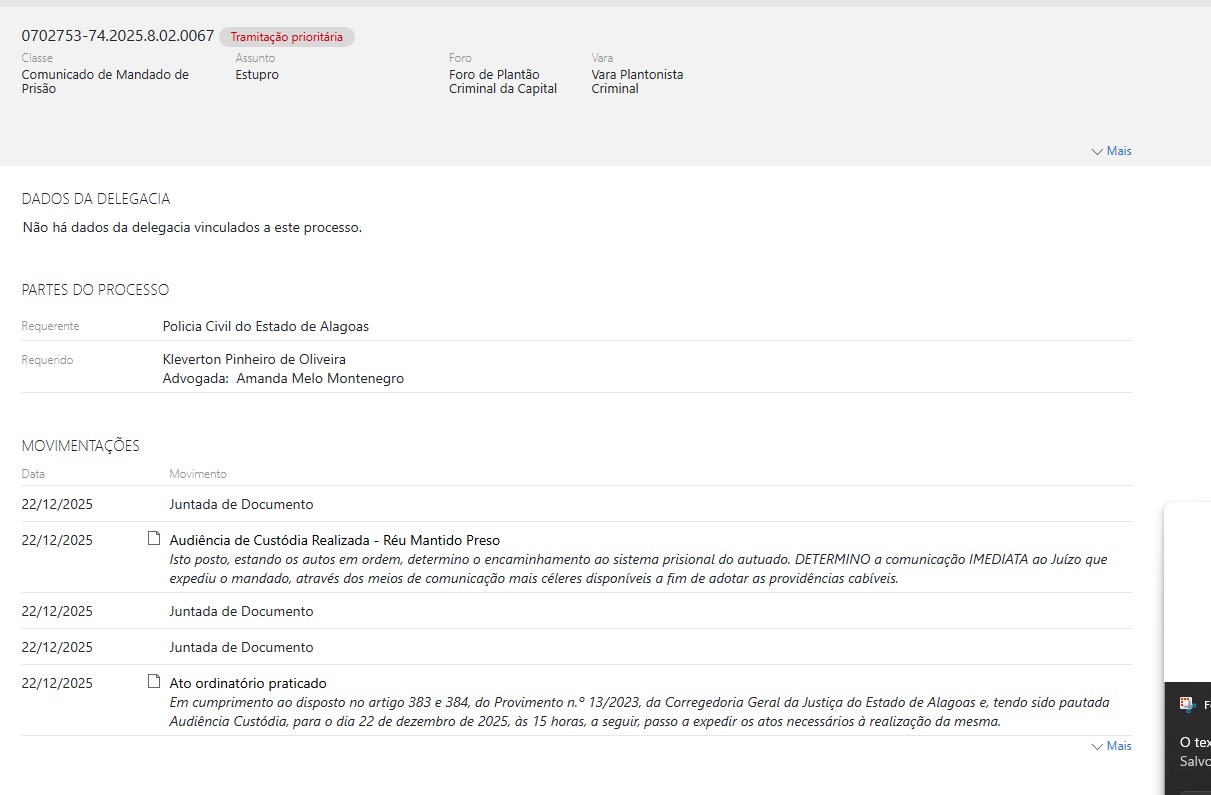Open document icon for Ato ordinatório praticado
This screenshot has height=795, width=1211.
tap(154, 682)
